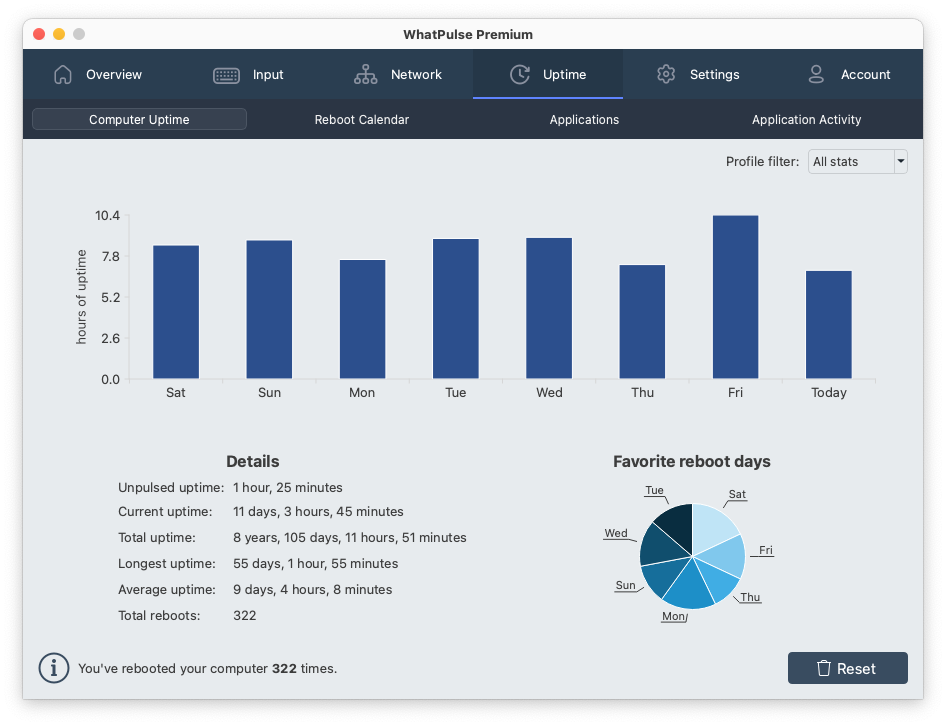Screen dimensions: 946x726
Task: Switch to Reboot Calendar sub-tab
Action: [361, 119]
